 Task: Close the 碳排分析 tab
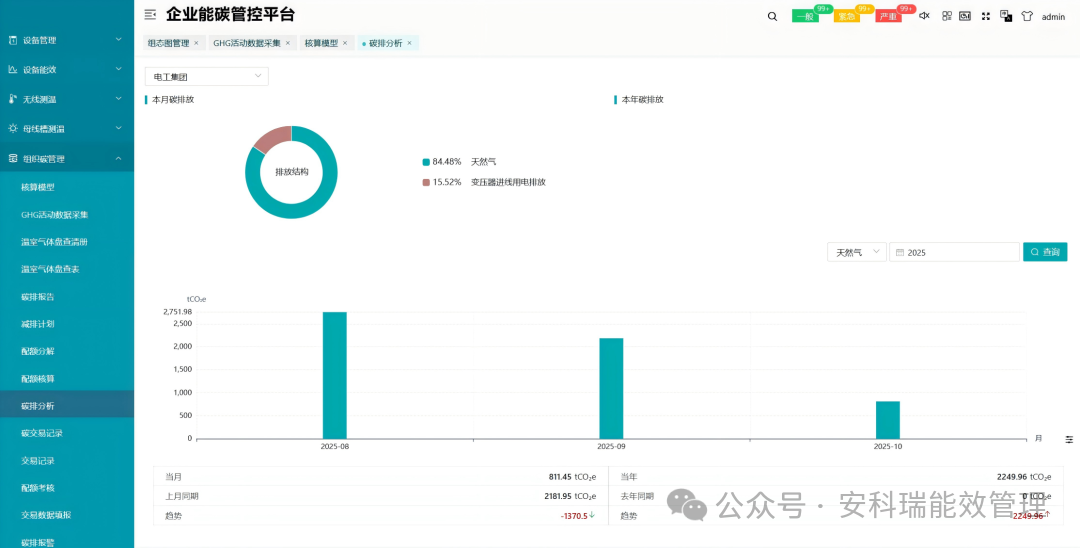point(409,43)
